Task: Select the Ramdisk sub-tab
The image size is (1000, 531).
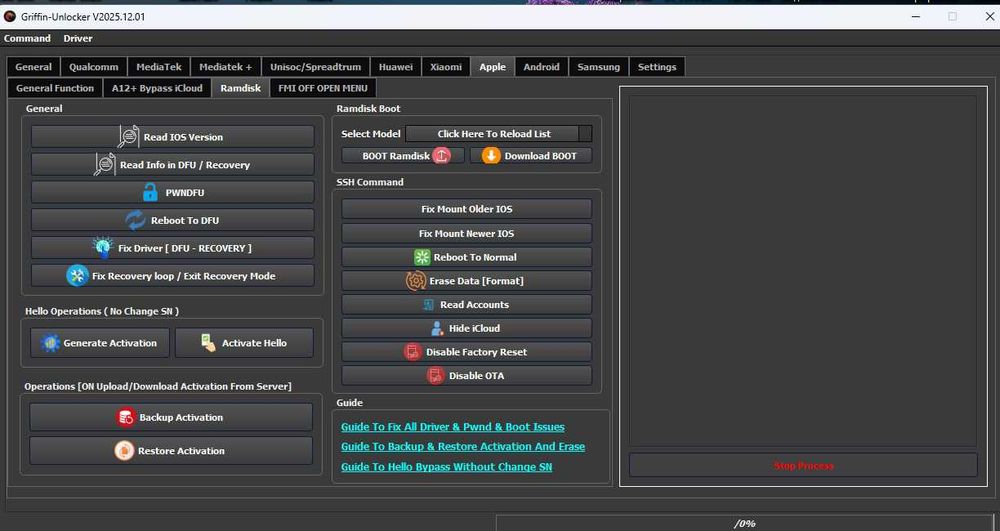Action: (240, 88)
